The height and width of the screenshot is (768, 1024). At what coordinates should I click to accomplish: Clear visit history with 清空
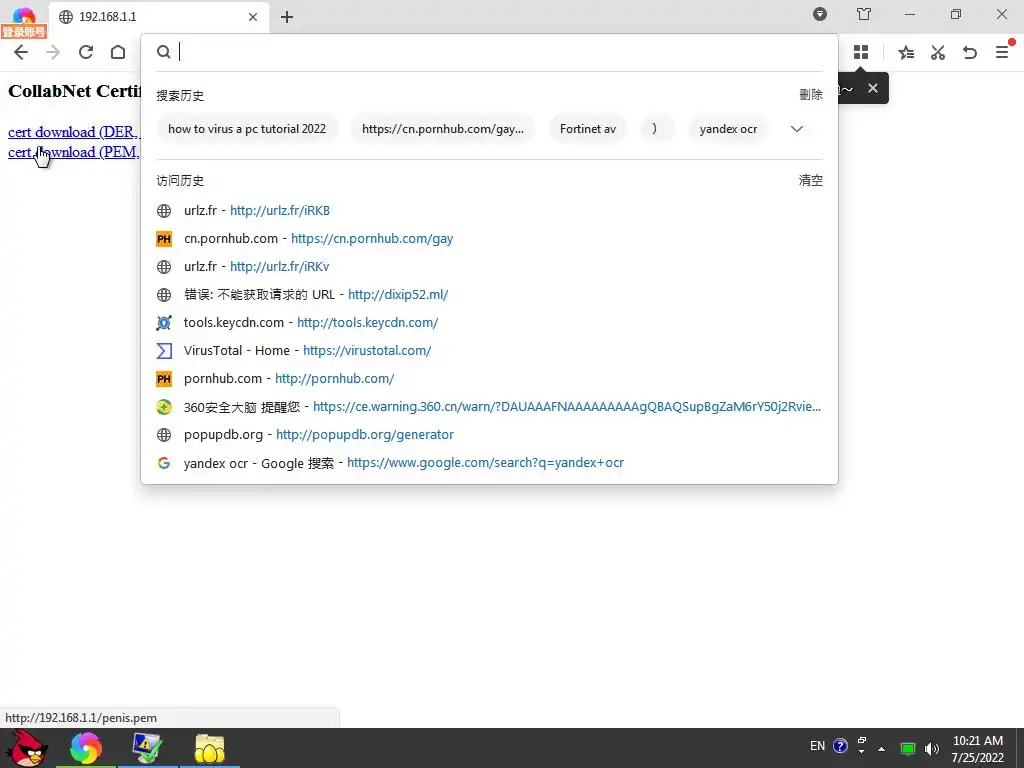pyautogui.click(x=810, y=180)
